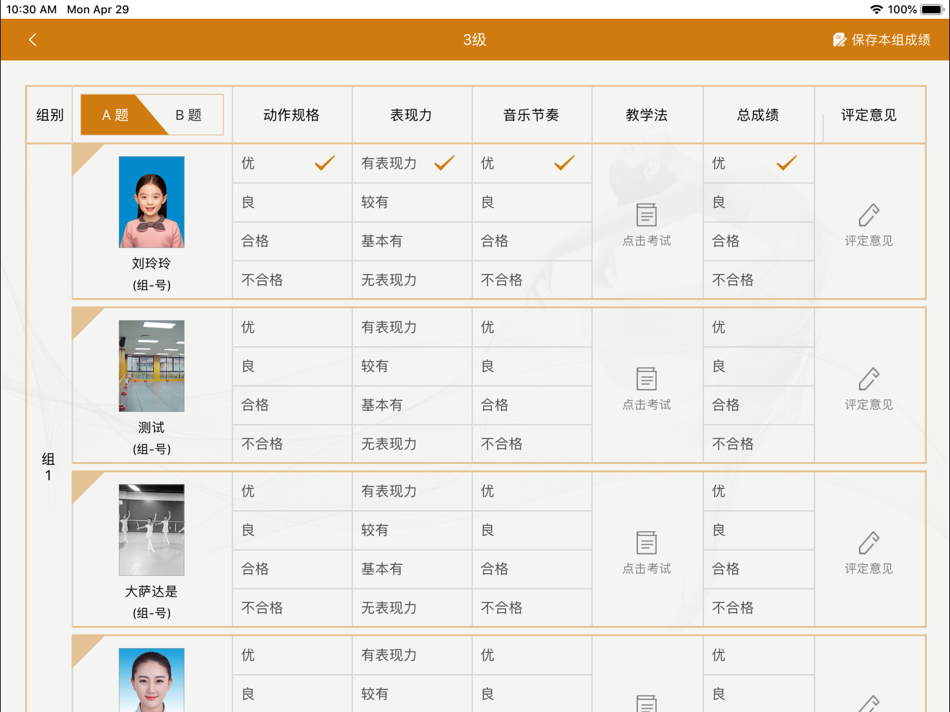Screen dimensions: 950x712
Task: Uncheck 优 under 总成绩 for 刘玲玲
Action: click(x=759, y=163)
